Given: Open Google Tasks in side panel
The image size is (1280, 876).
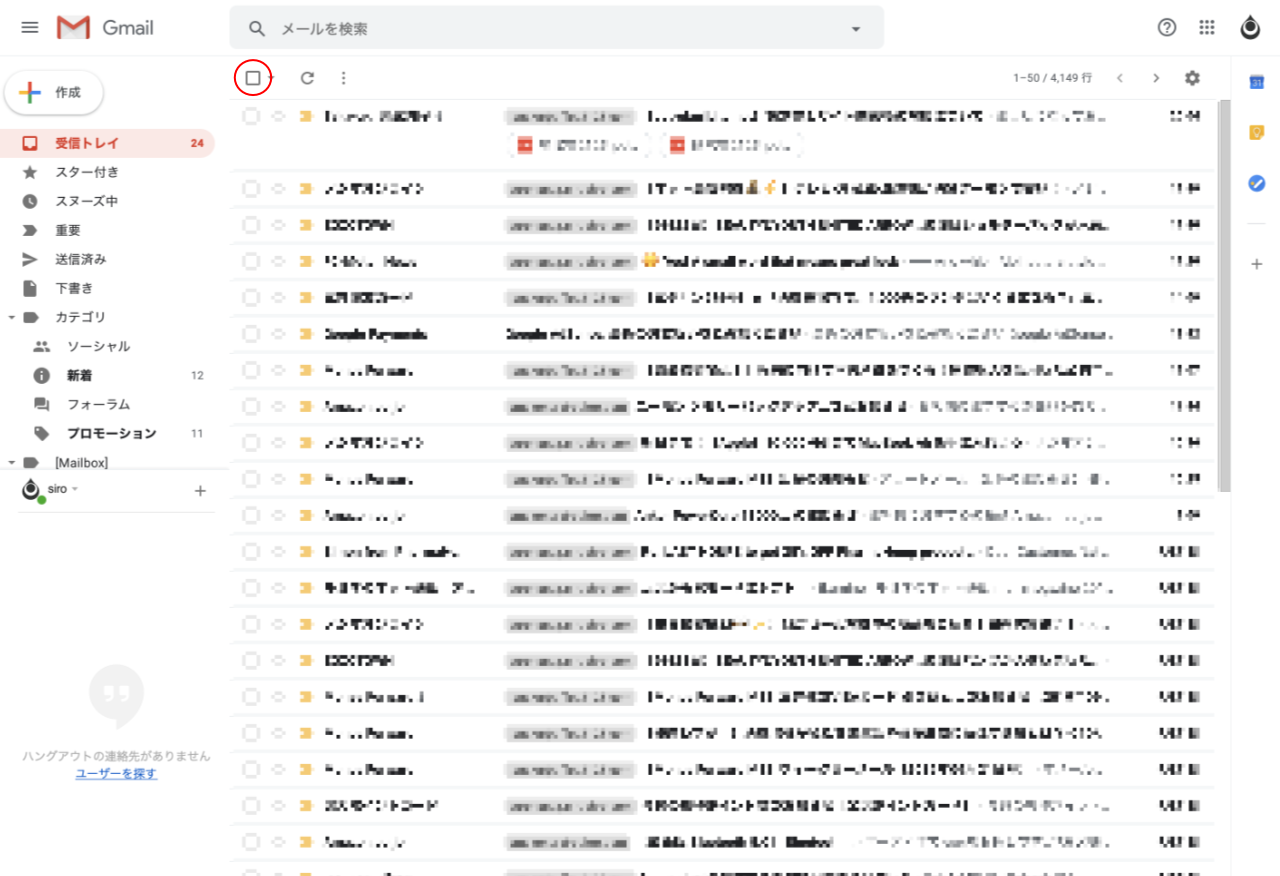Looking at the screenshot, I should pos(1257,184).
